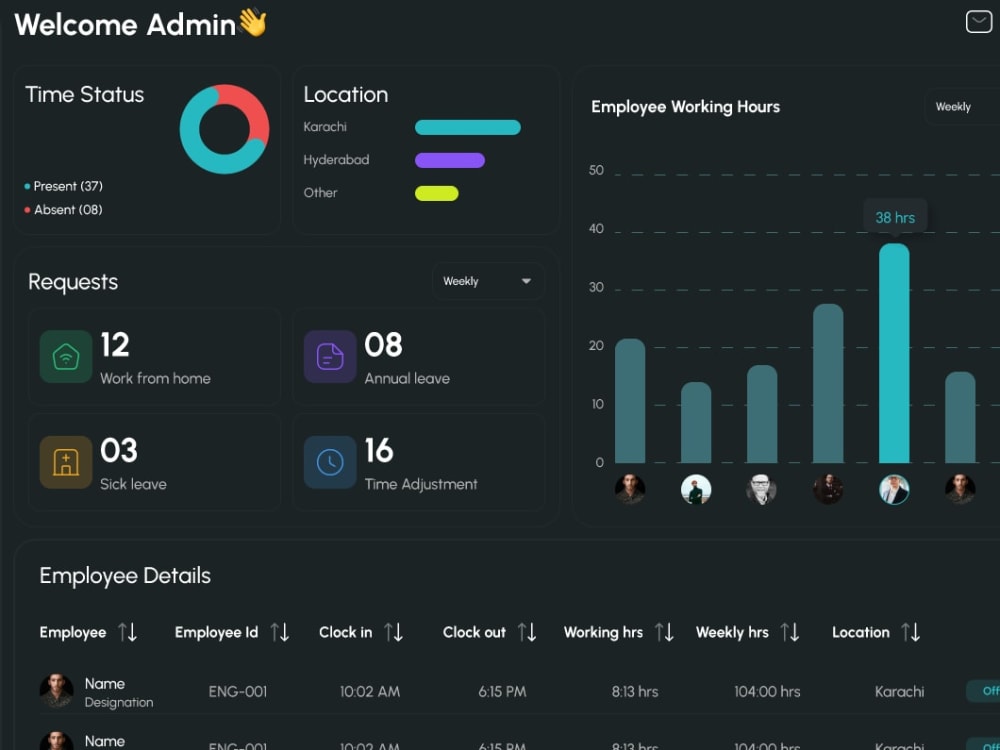This screenshot has width=1000, height=750.
Task: Select the highlighted avatar under 38 hrs bar
Action: coord(894,490)
